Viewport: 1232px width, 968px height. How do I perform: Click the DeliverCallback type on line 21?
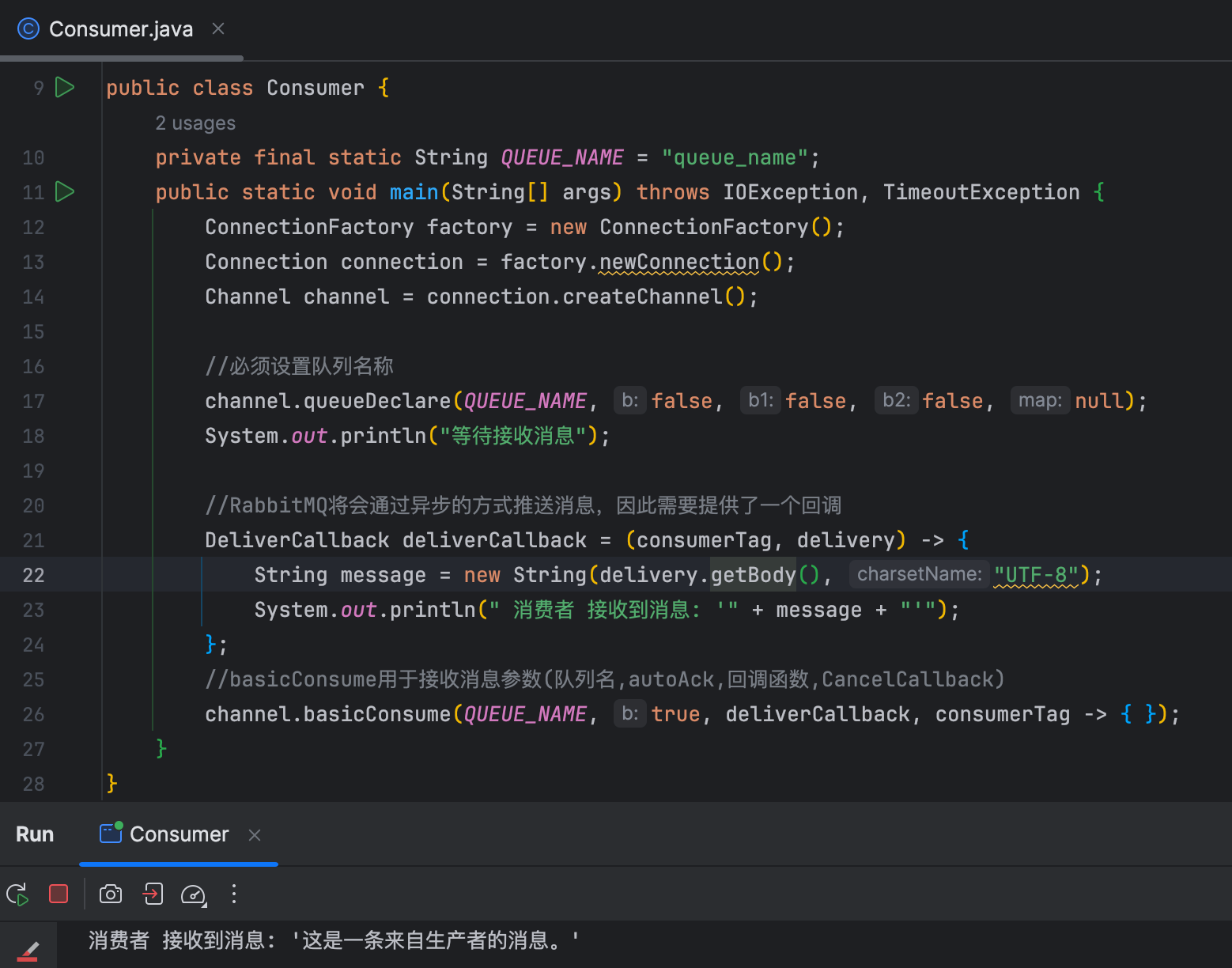pos(297,540)
